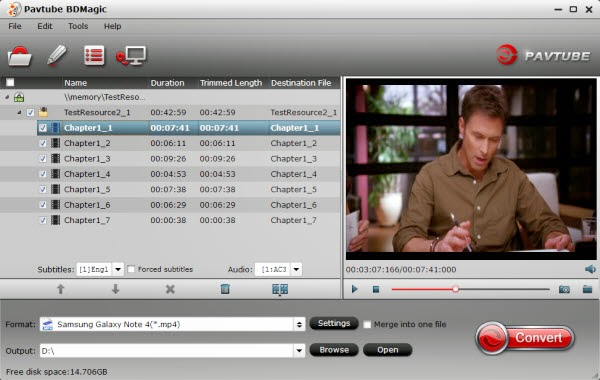The width and height of the screenshot is (600, 380).
Task: Move item up with the up arrow
Action: pyautogui.click(x=60, y=289)
